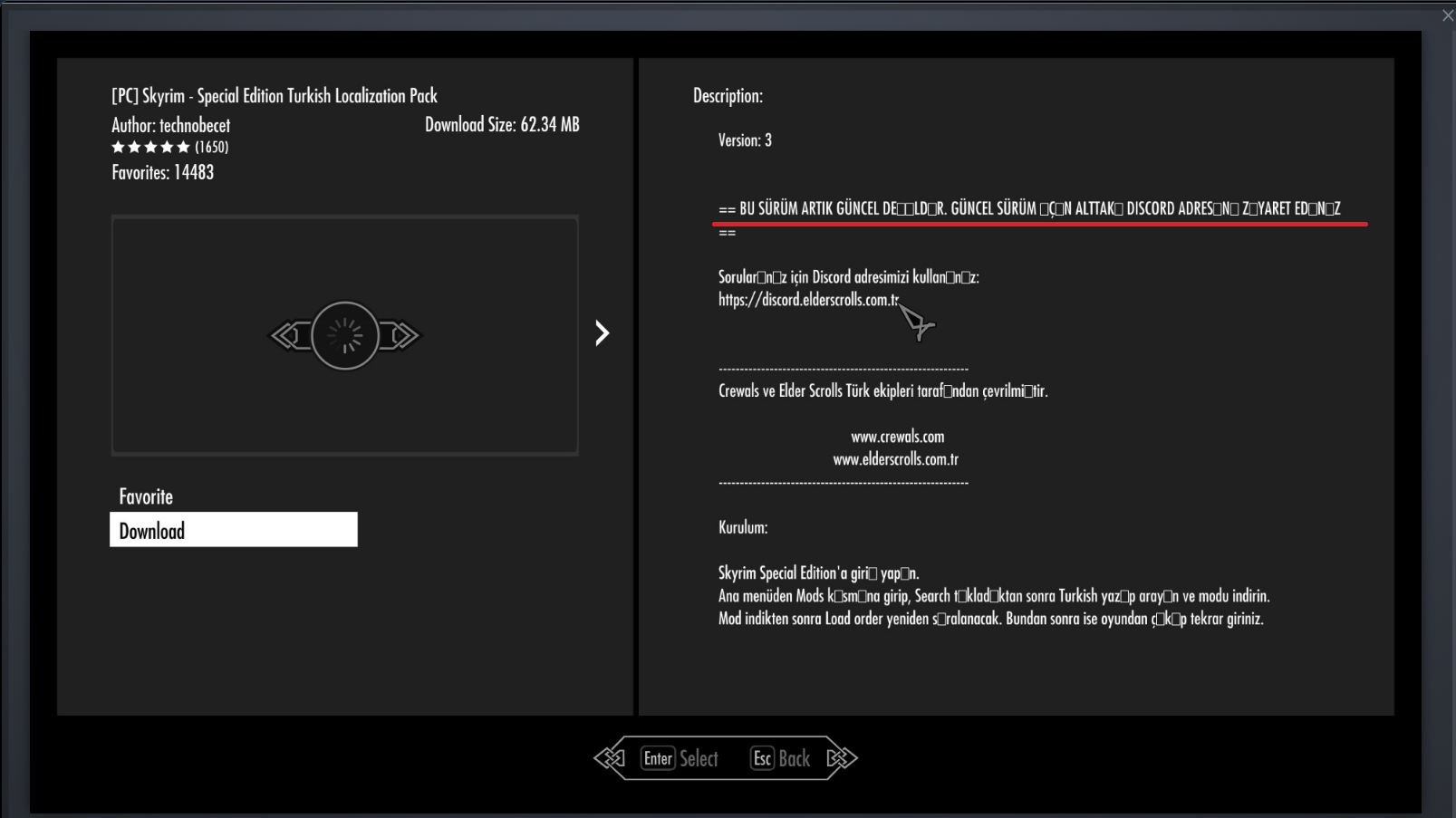The width and height of the screenshot is (1456, 818).
Task: Click the Esc Back prompt
Action: tap(781, 758)
